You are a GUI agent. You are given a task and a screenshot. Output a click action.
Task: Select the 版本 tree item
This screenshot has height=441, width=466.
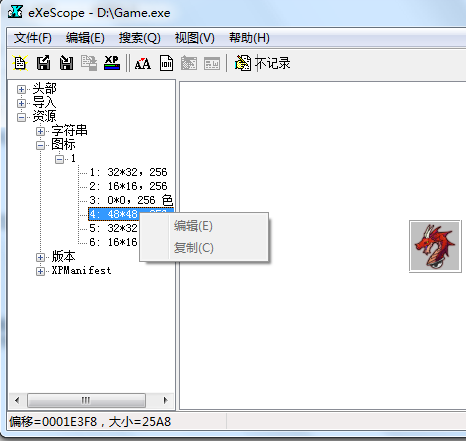point(63,257)
